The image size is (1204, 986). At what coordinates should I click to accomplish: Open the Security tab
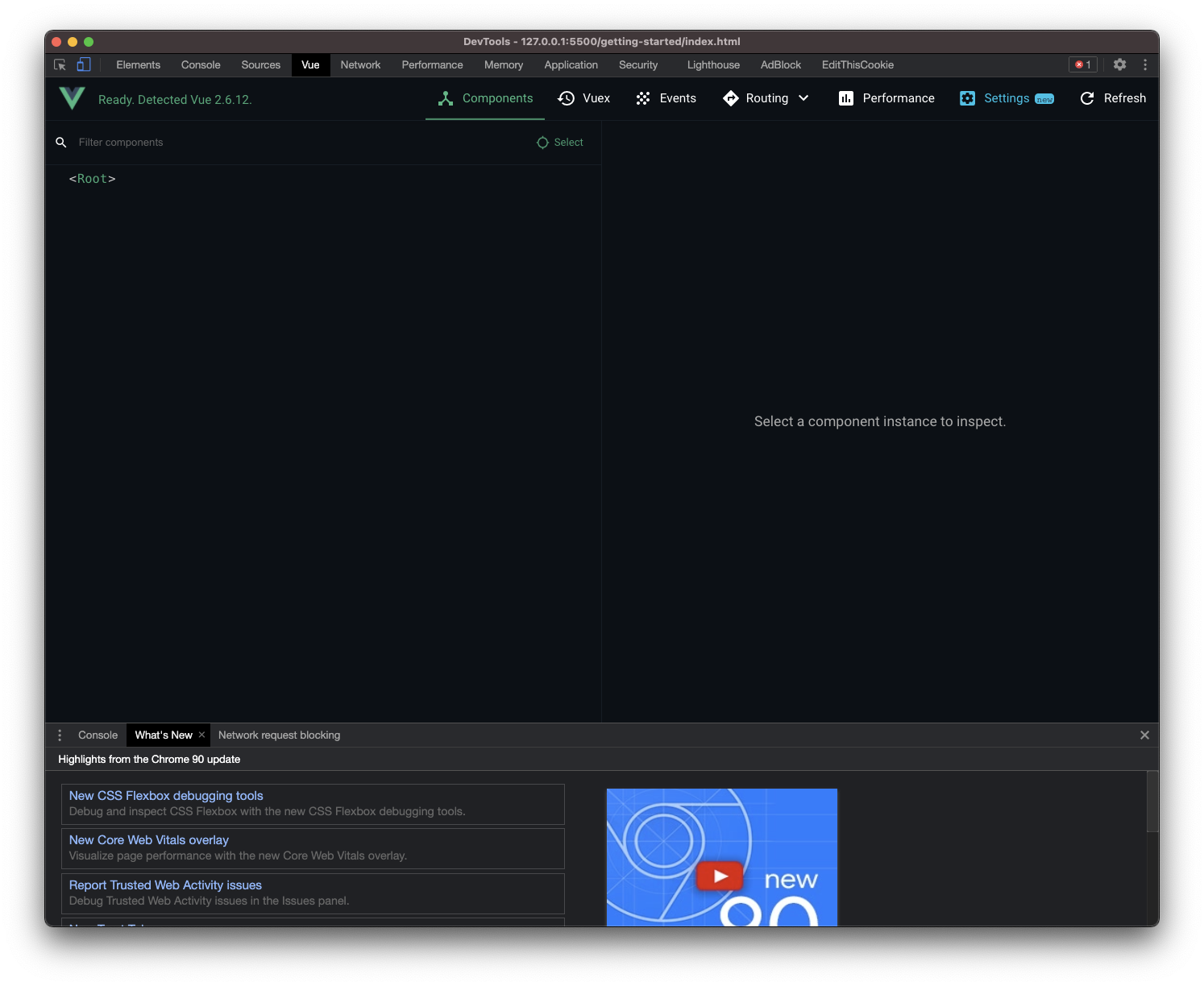638,65
